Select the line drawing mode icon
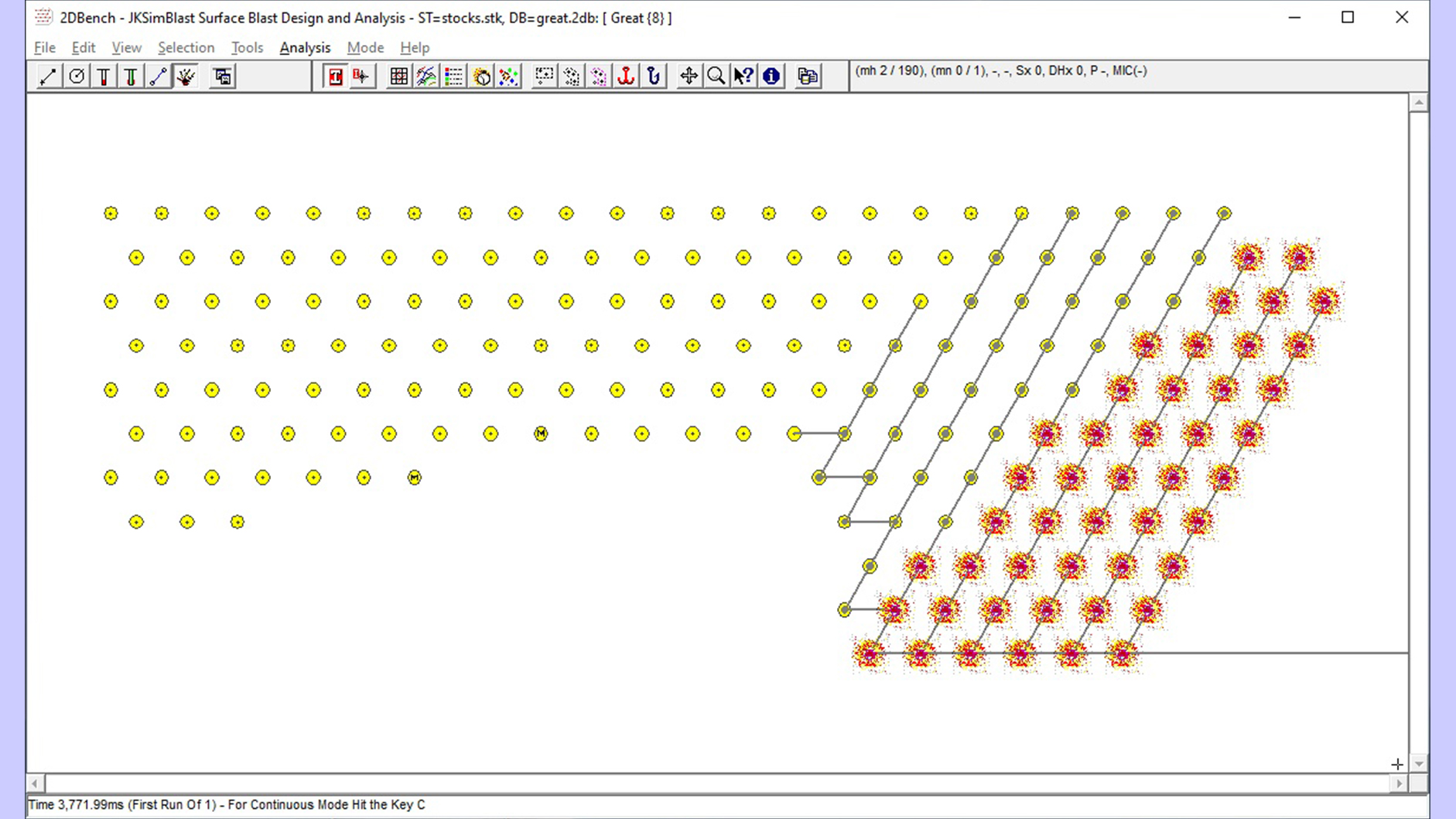The height and width of the screenshot is (819, 1456). click(48, 77)
